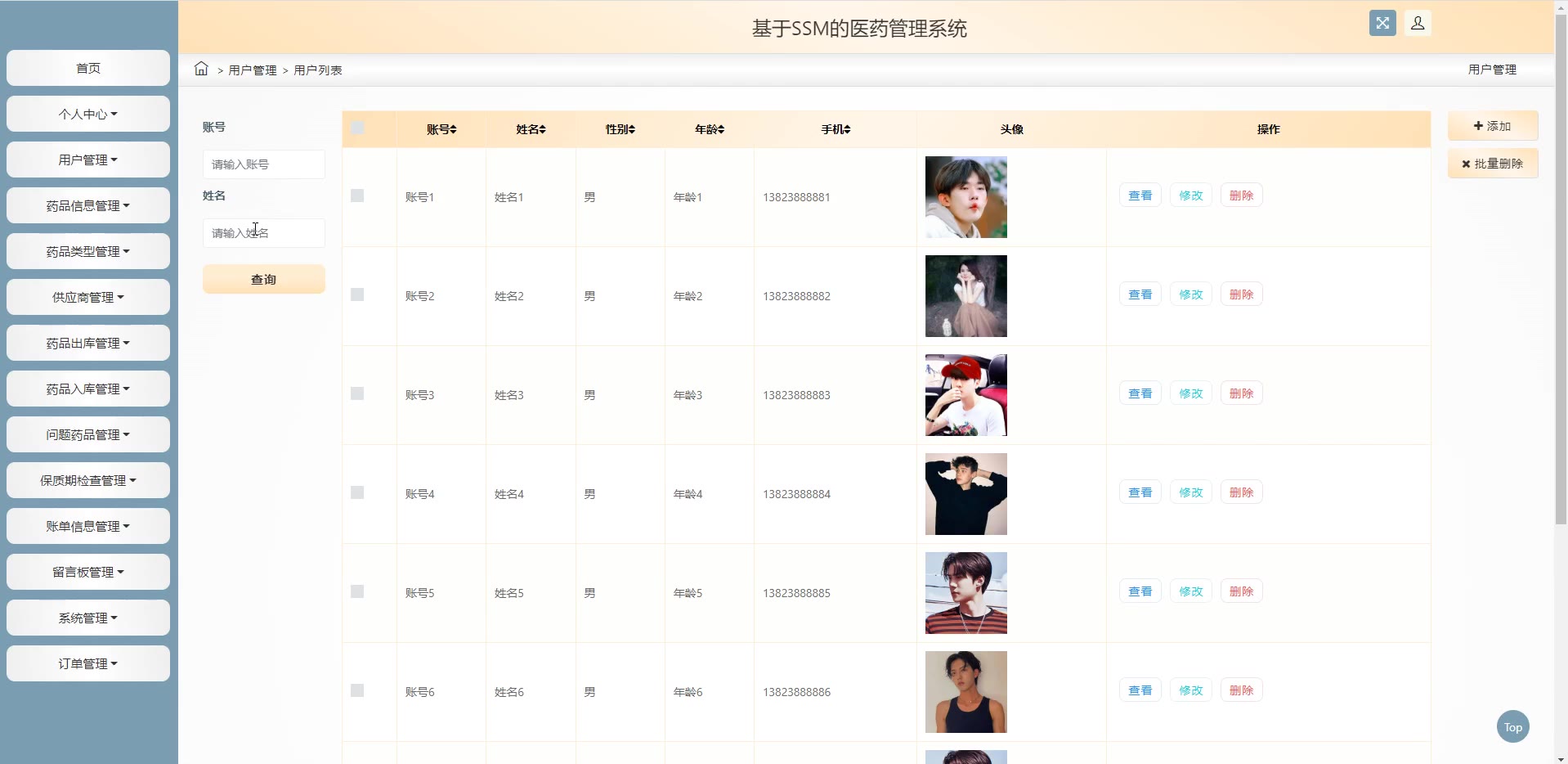
Task: Click the 查询 search button
Action: click(x=264, y=279)
